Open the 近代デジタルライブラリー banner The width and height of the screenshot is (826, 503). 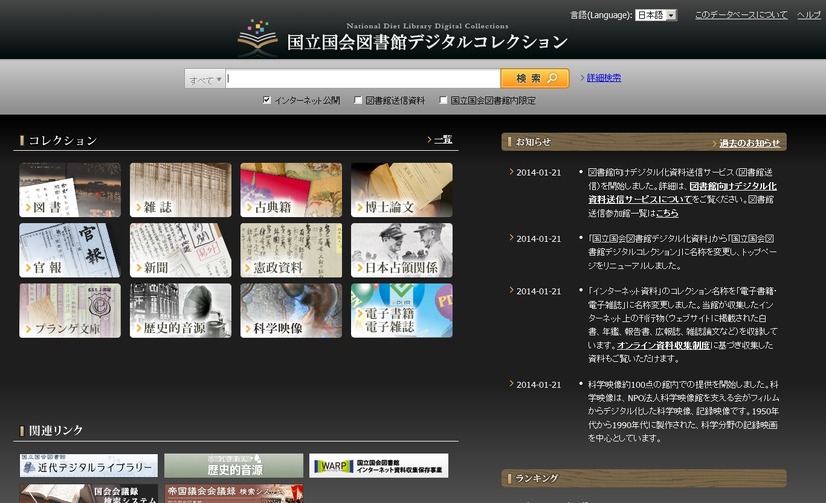[x=88, y=466]
